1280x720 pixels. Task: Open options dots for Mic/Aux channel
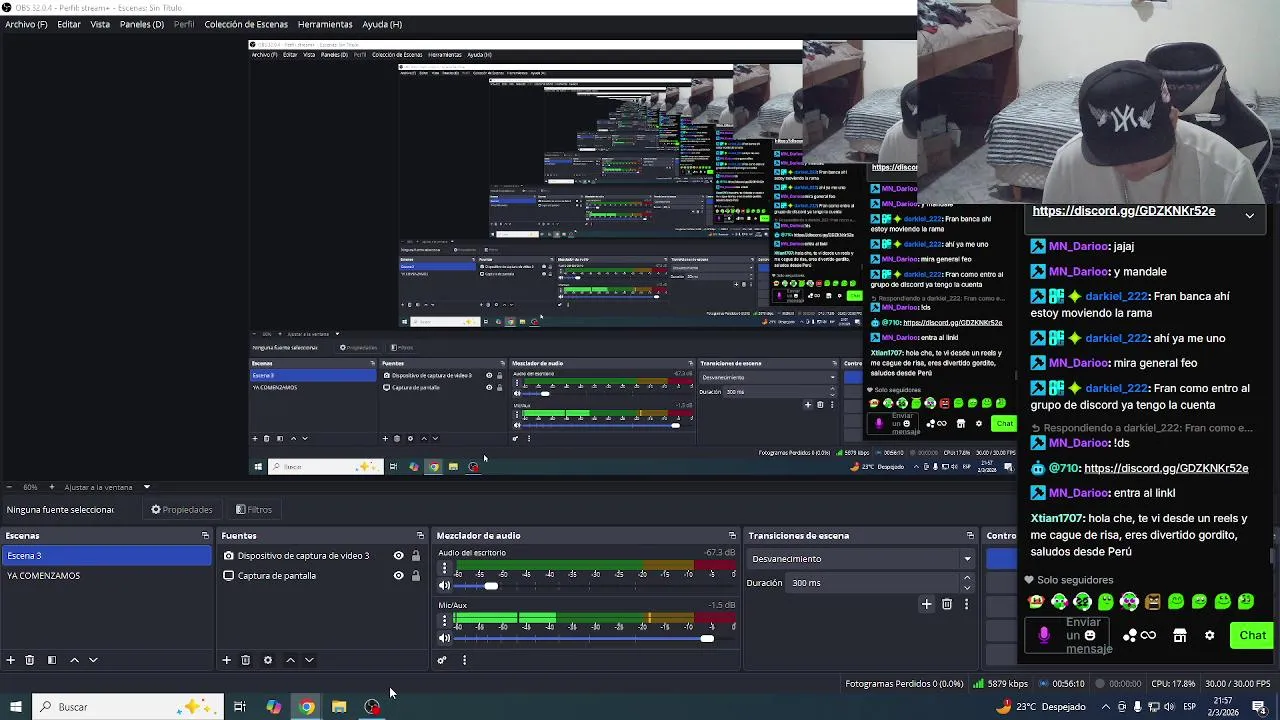445,621
